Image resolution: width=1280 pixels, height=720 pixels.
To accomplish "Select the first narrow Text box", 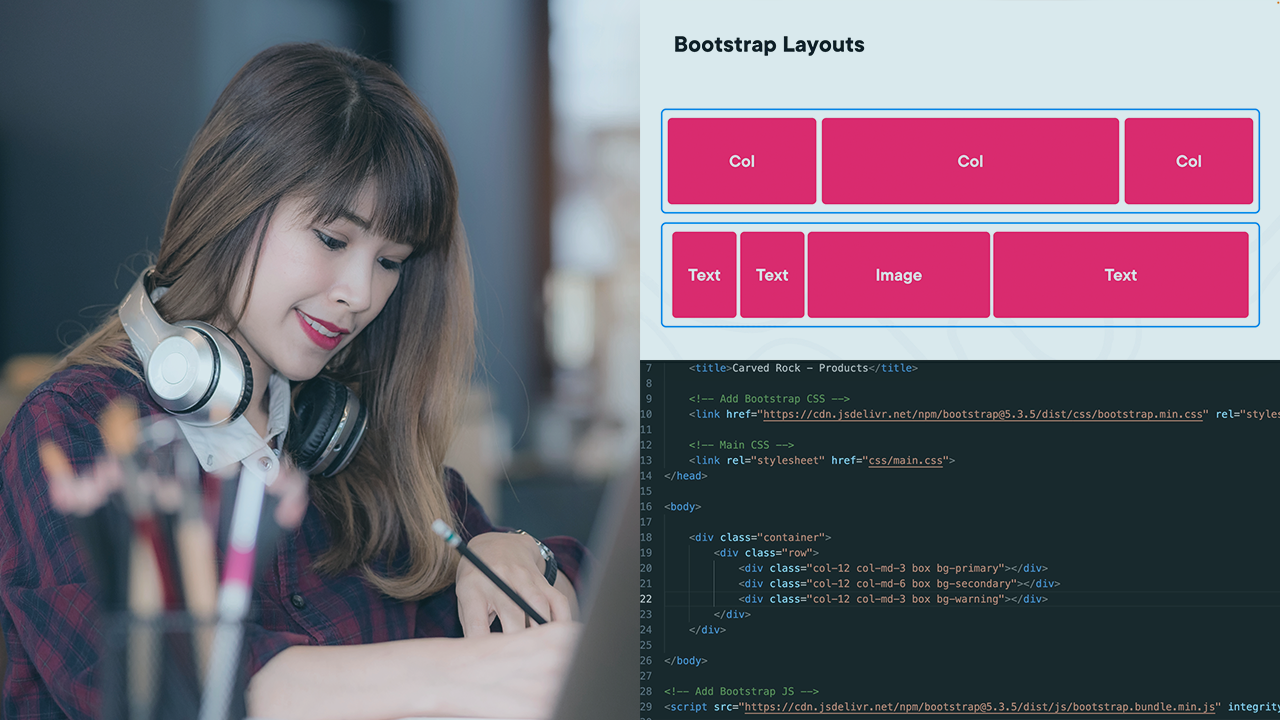I will coord(704,275).
